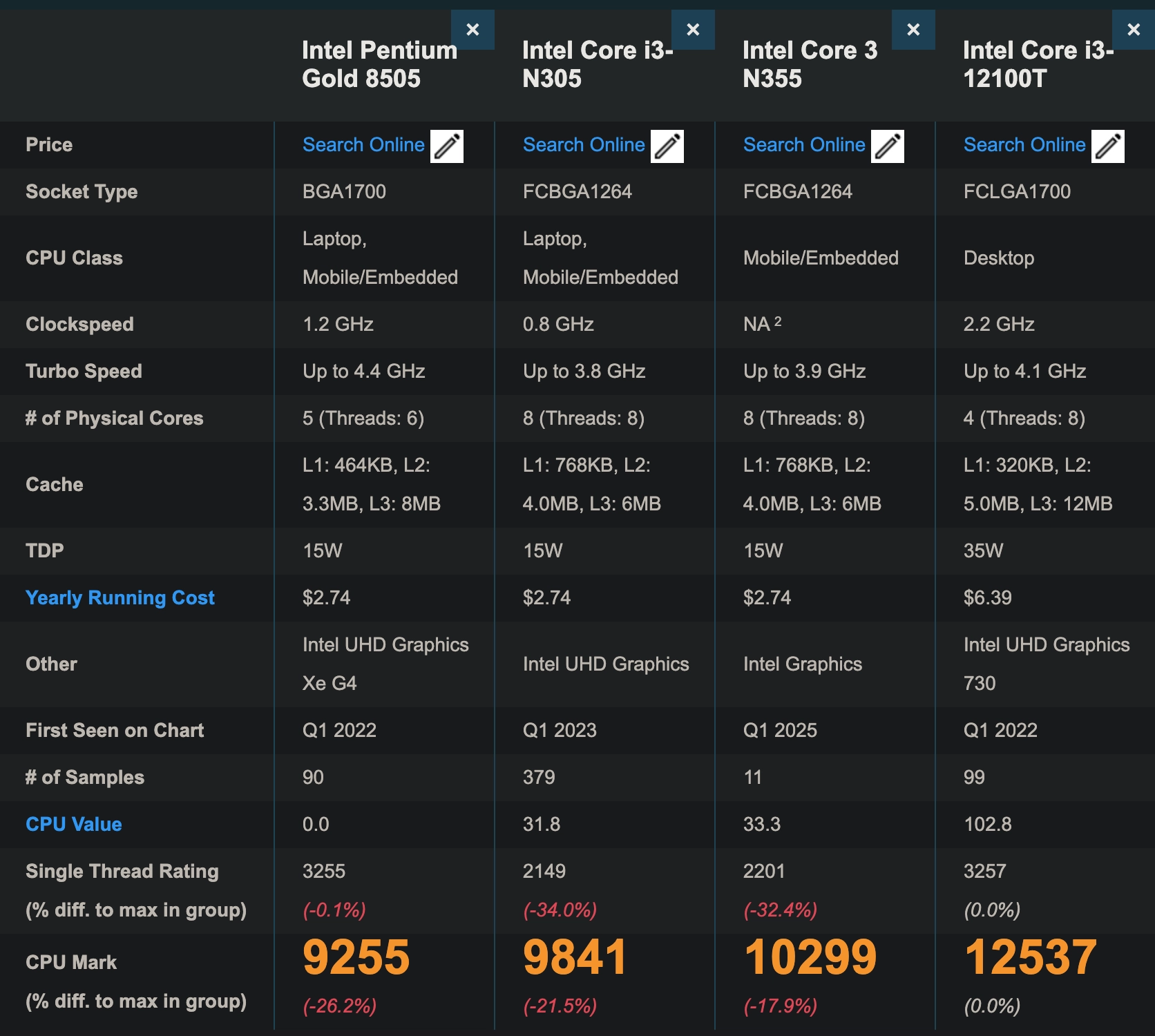1155x1036 pixels.
Task: Click clockspeed value 2.2 GHz
Action: coord(999,325)
